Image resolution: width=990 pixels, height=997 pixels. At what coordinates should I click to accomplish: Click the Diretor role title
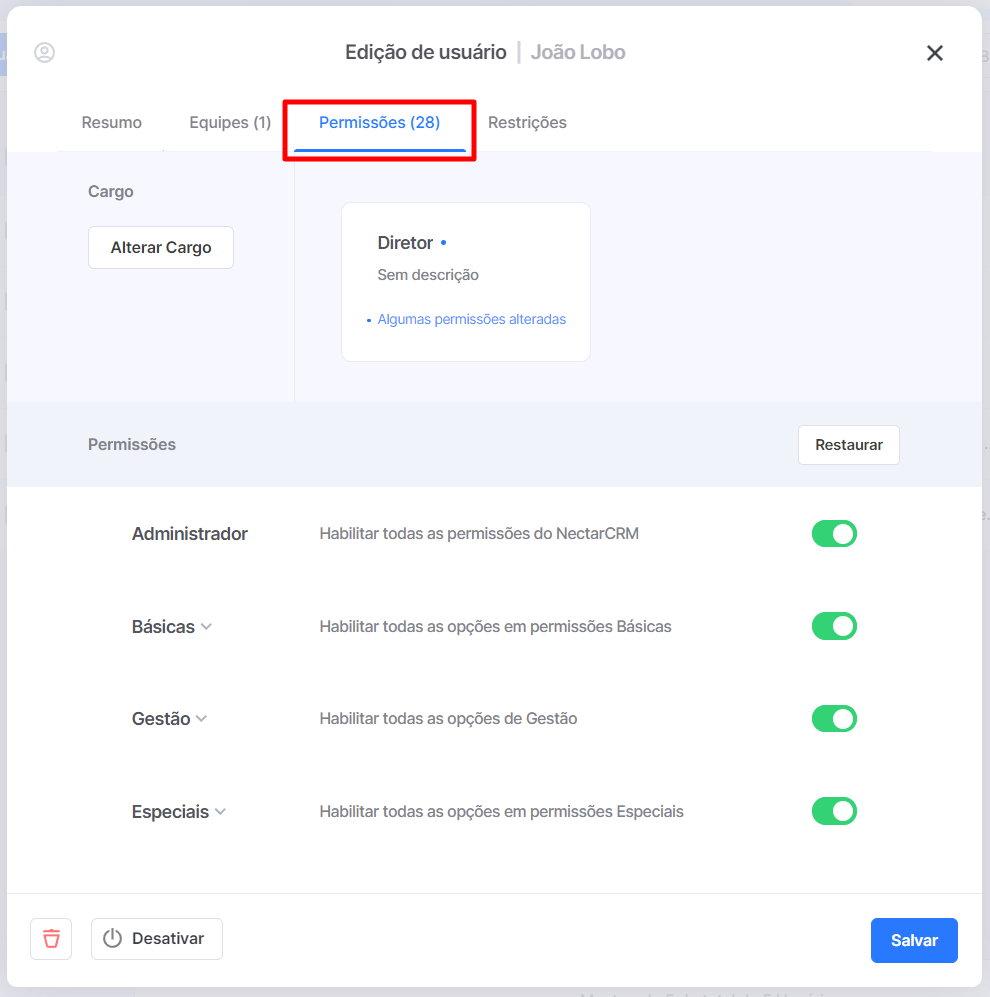click(x=405, y=243)
